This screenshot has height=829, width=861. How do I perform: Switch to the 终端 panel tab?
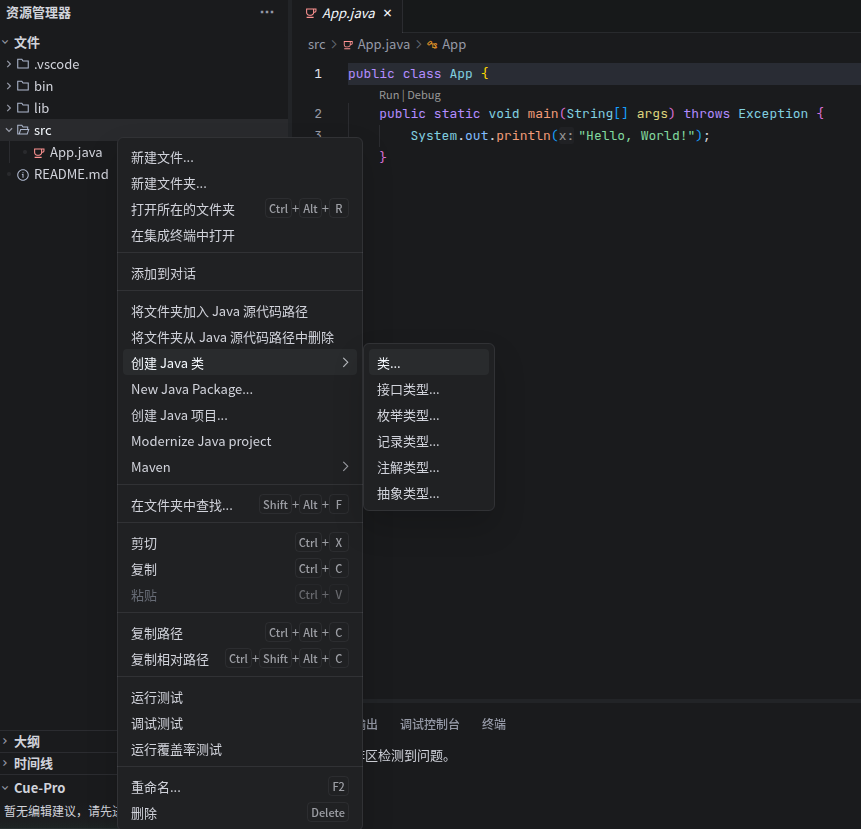[494, 725]
